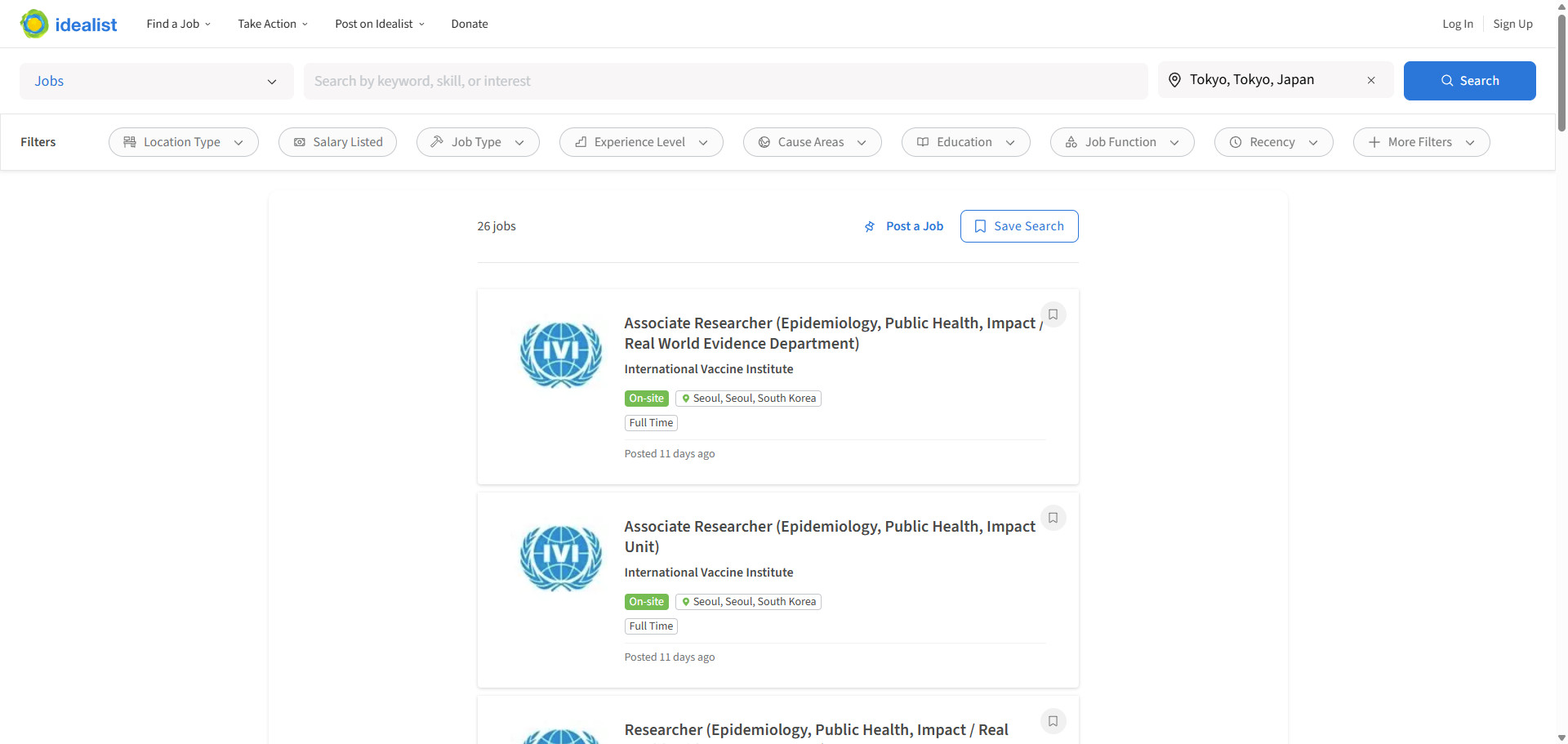
Task: Click the magnifier icon in the Search button
Action: tap(1447, 81)
